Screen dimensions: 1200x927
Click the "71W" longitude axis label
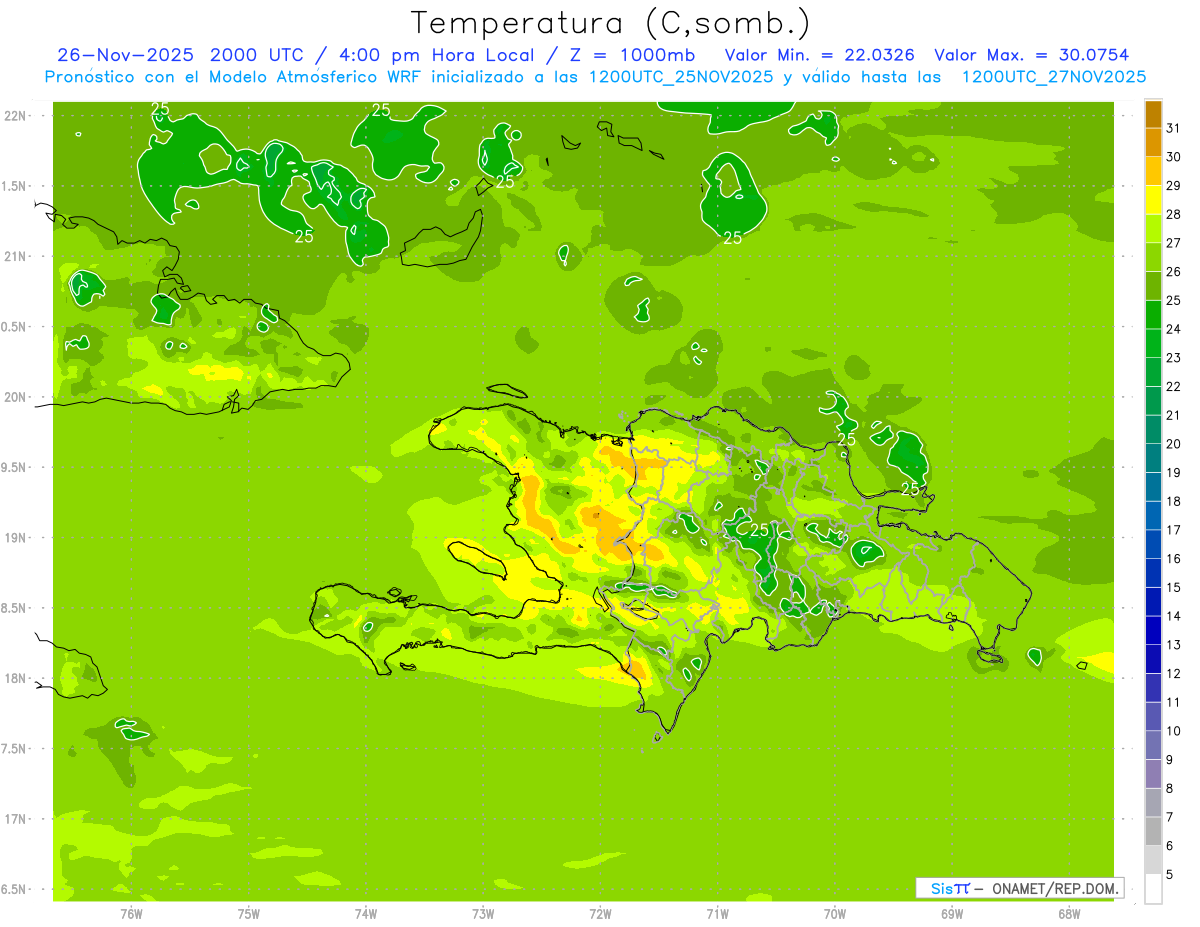pos(717,913)
